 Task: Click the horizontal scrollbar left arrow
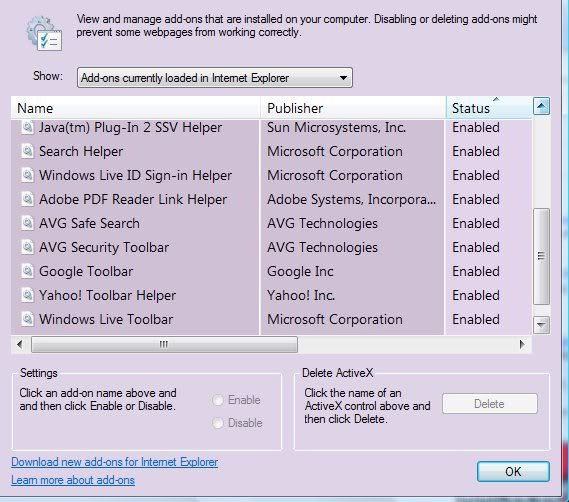tap(20, 344)
